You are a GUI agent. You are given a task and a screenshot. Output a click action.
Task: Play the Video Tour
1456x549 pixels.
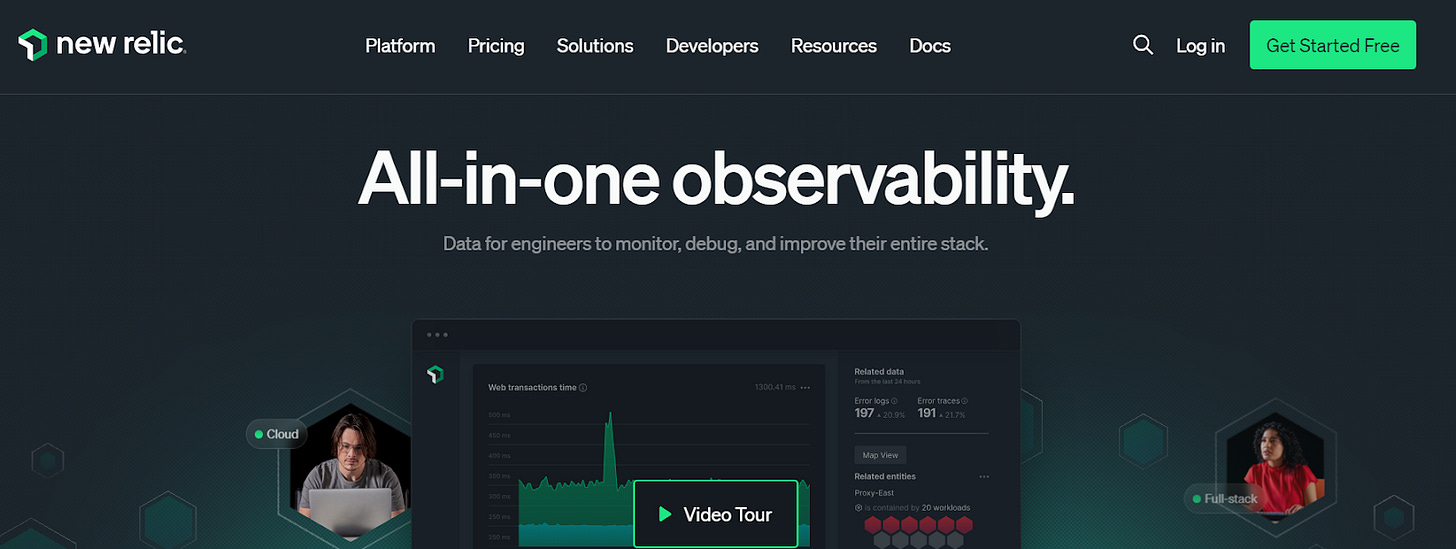[x=716, y=514]
